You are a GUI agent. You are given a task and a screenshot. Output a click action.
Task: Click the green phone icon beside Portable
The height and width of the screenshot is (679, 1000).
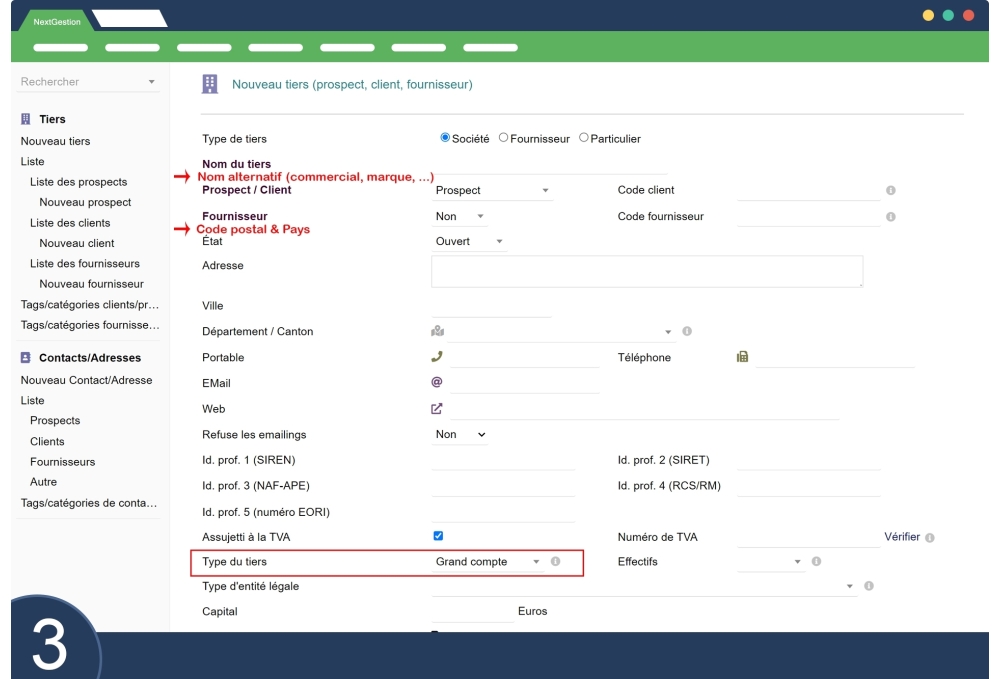437,357
